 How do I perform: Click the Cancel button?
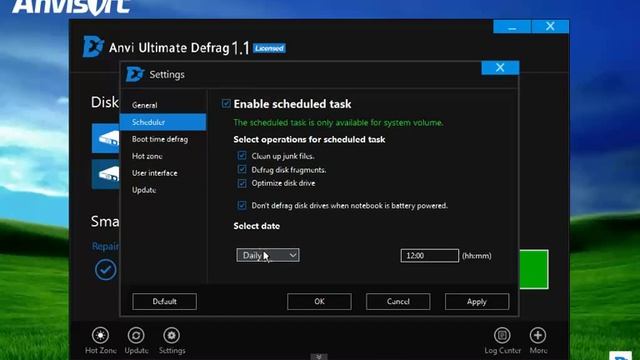pyautogui.click(x=398, y=302)
